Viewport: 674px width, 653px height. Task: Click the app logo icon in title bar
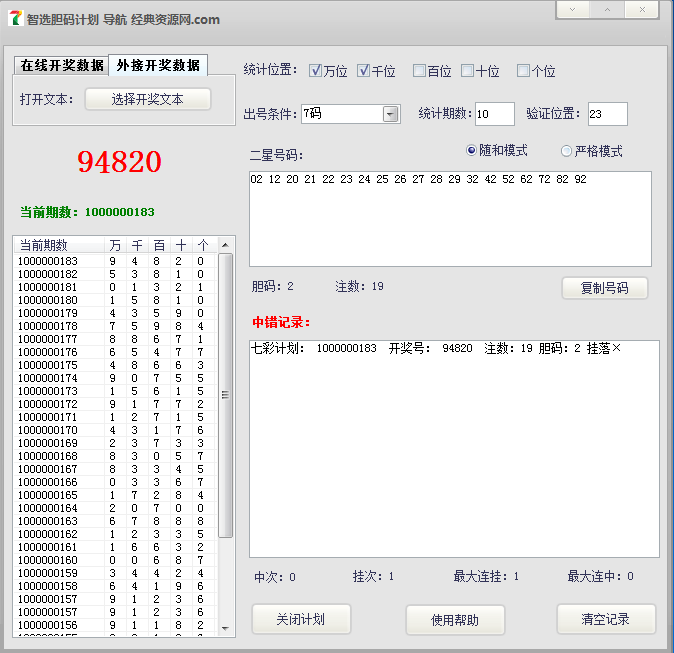point(16,18)
